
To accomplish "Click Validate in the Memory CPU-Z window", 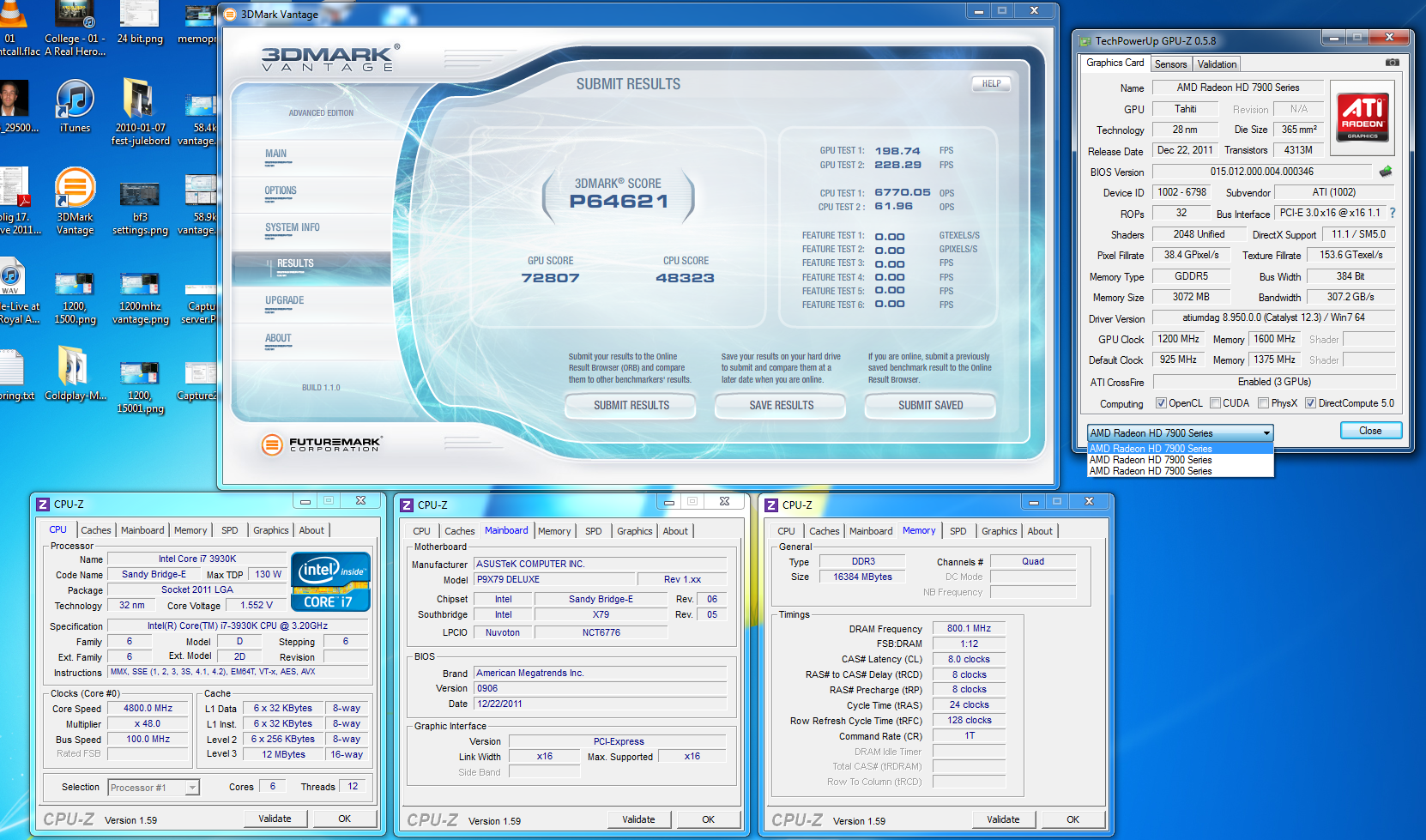I will coord(1003,819).
